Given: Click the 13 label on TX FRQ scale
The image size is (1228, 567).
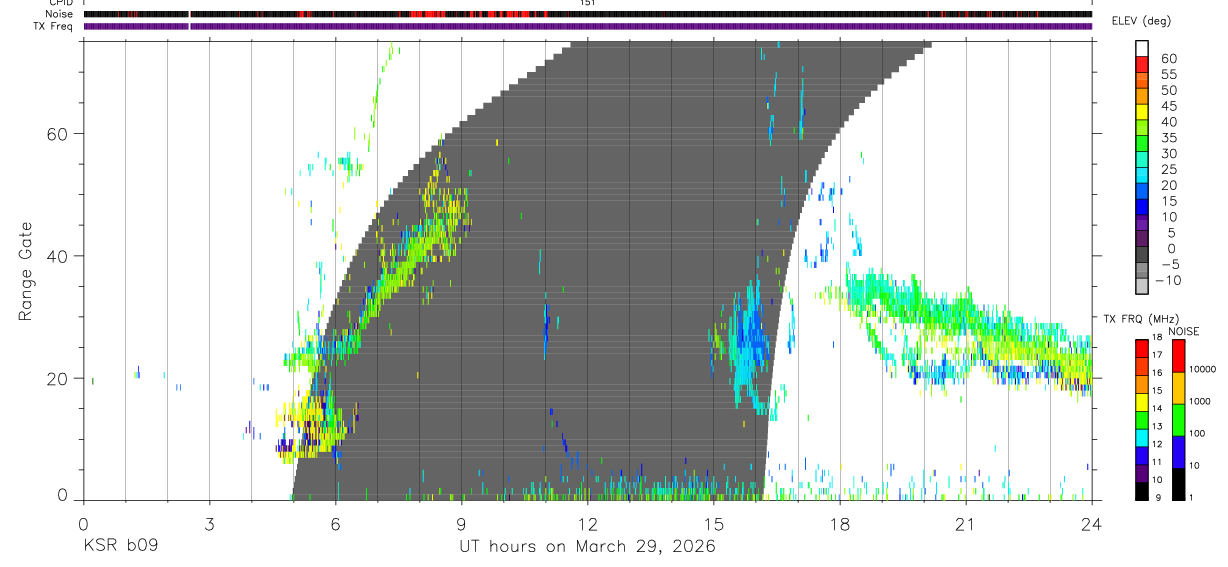Looking at the screenshot, I should [x=1157, y=426].
